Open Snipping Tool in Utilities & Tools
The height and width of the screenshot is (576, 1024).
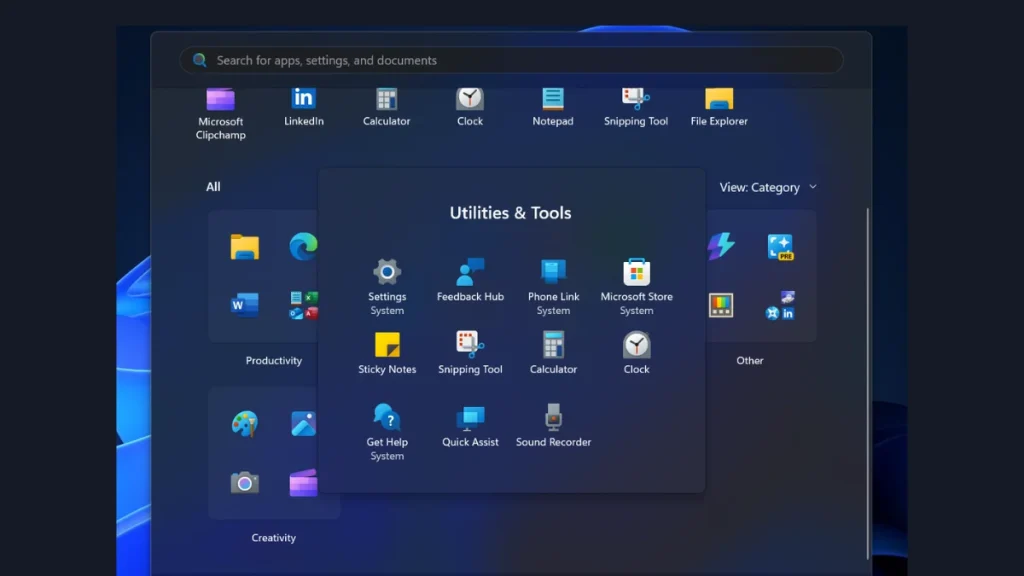pos(470,353)
